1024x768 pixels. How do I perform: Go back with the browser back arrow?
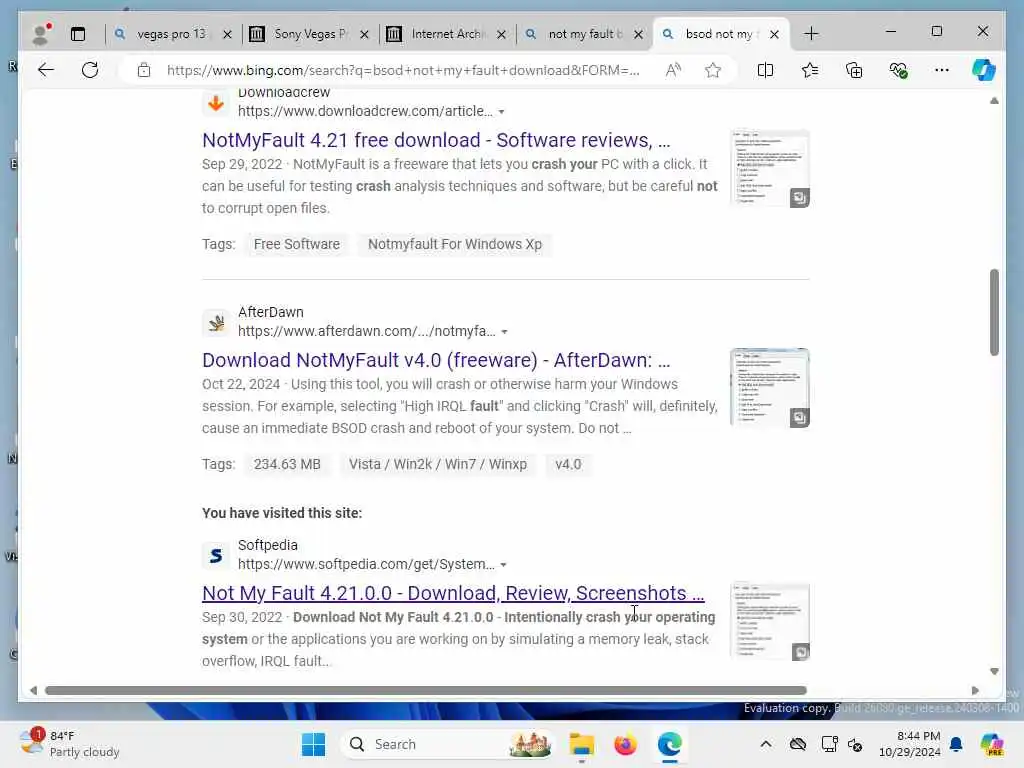(46, 70)
